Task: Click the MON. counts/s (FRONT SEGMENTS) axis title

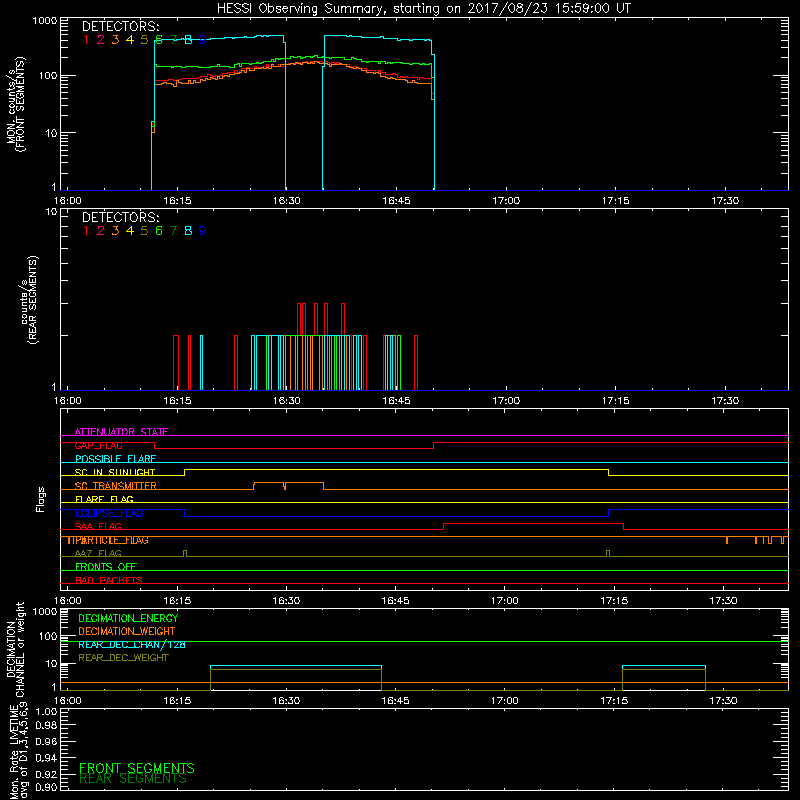Action: tap(15, 105)
